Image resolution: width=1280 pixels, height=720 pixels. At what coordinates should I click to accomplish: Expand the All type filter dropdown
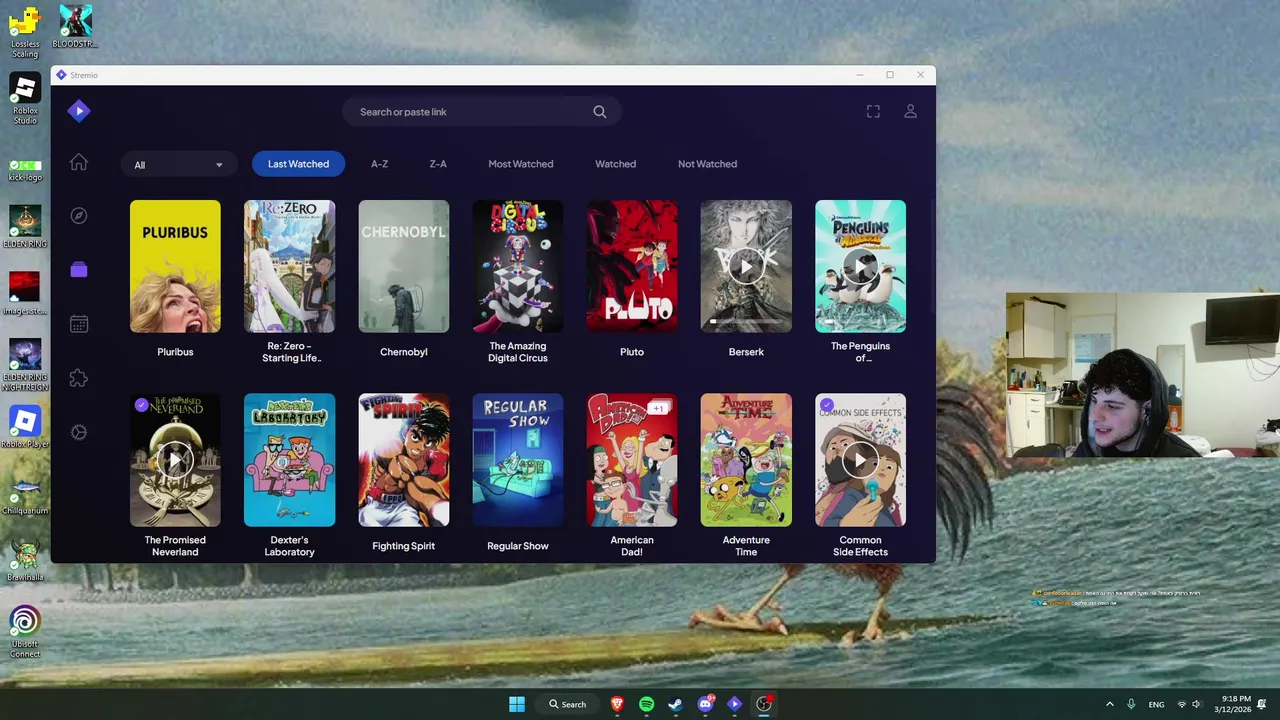click(179, 164)
